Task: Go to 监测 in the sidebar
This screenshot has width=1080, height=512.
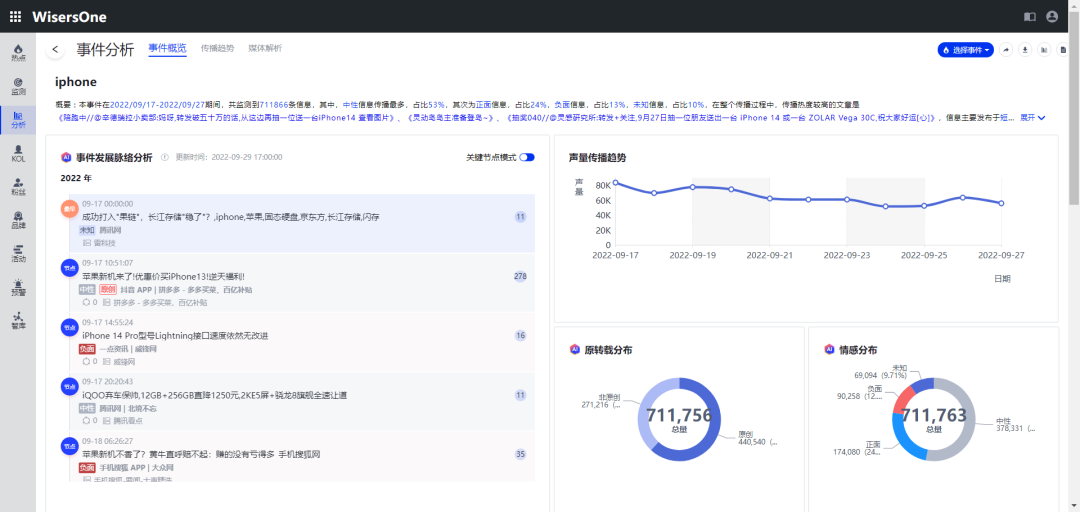Action: click(18, 86)
